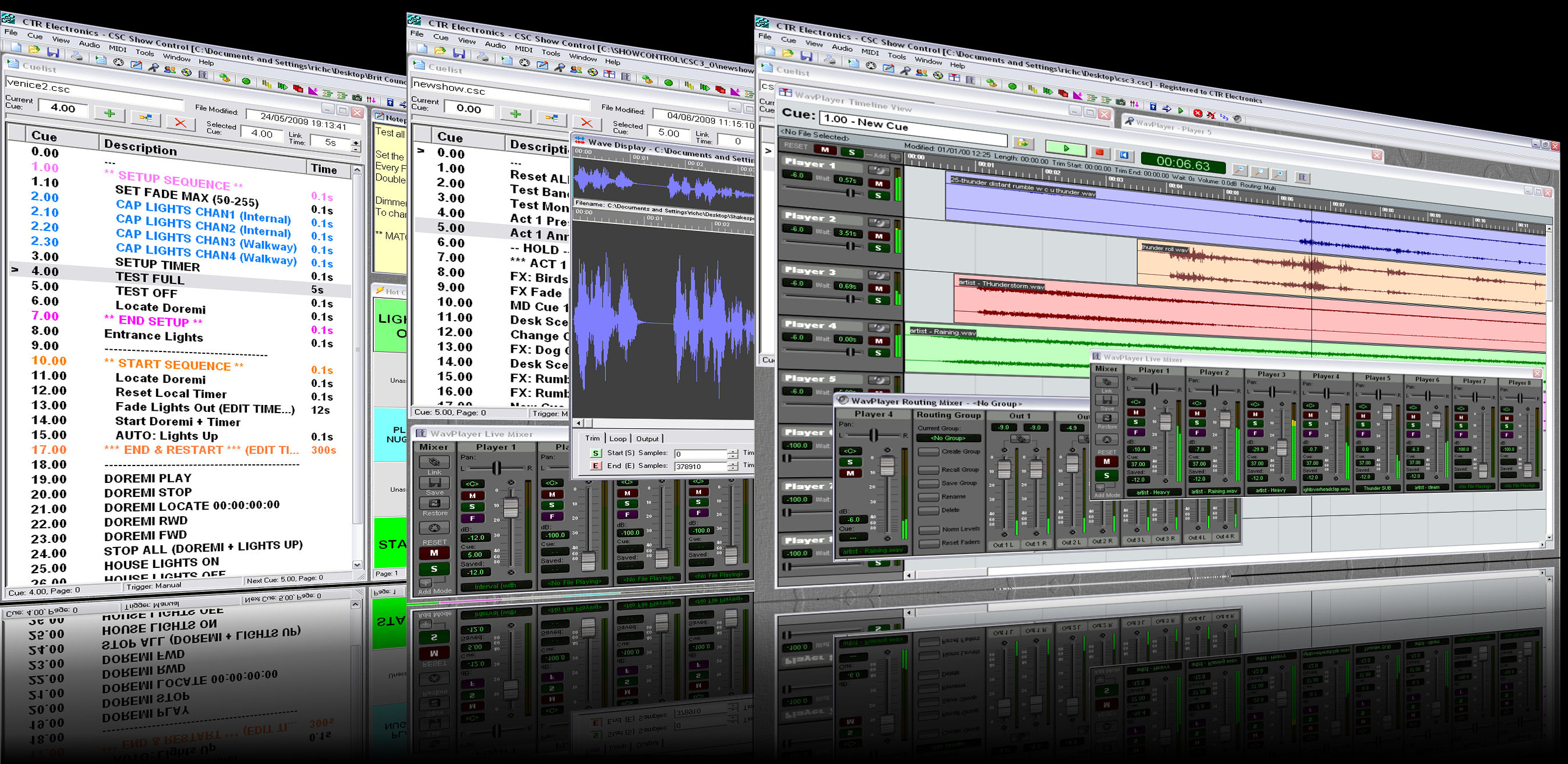Click Save floppy button in middle Live Mixer
Screen dimensions: 1568x764
pyautogui.click(x=434, y=483)
